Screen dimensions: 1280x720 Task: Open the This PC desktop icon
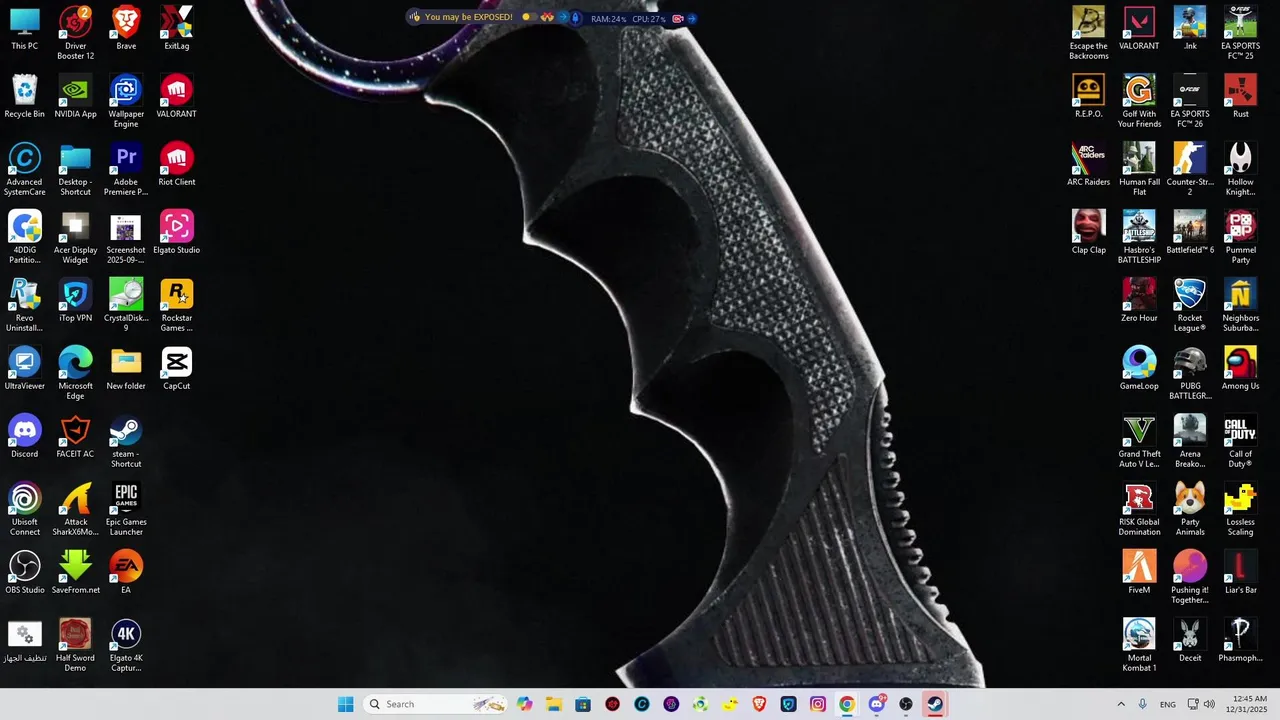click(x=25, y=29)
